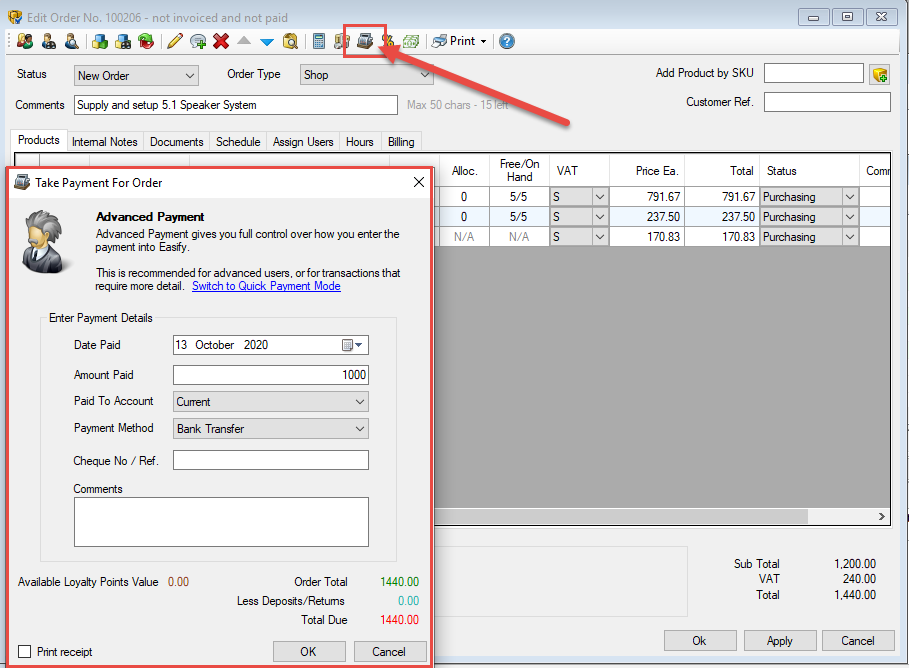909x668 pixels.
Task: Open the order Status dropdown
Action: (190, 76)
